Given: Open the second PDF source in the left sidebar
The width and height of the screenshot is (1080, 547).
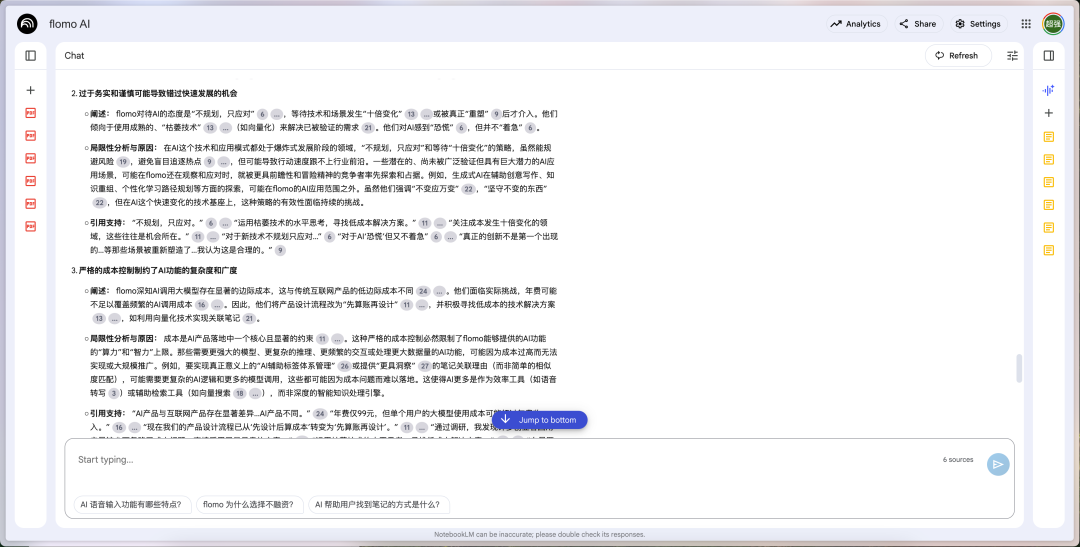Looking at the screenshot, I should [30, 136].
